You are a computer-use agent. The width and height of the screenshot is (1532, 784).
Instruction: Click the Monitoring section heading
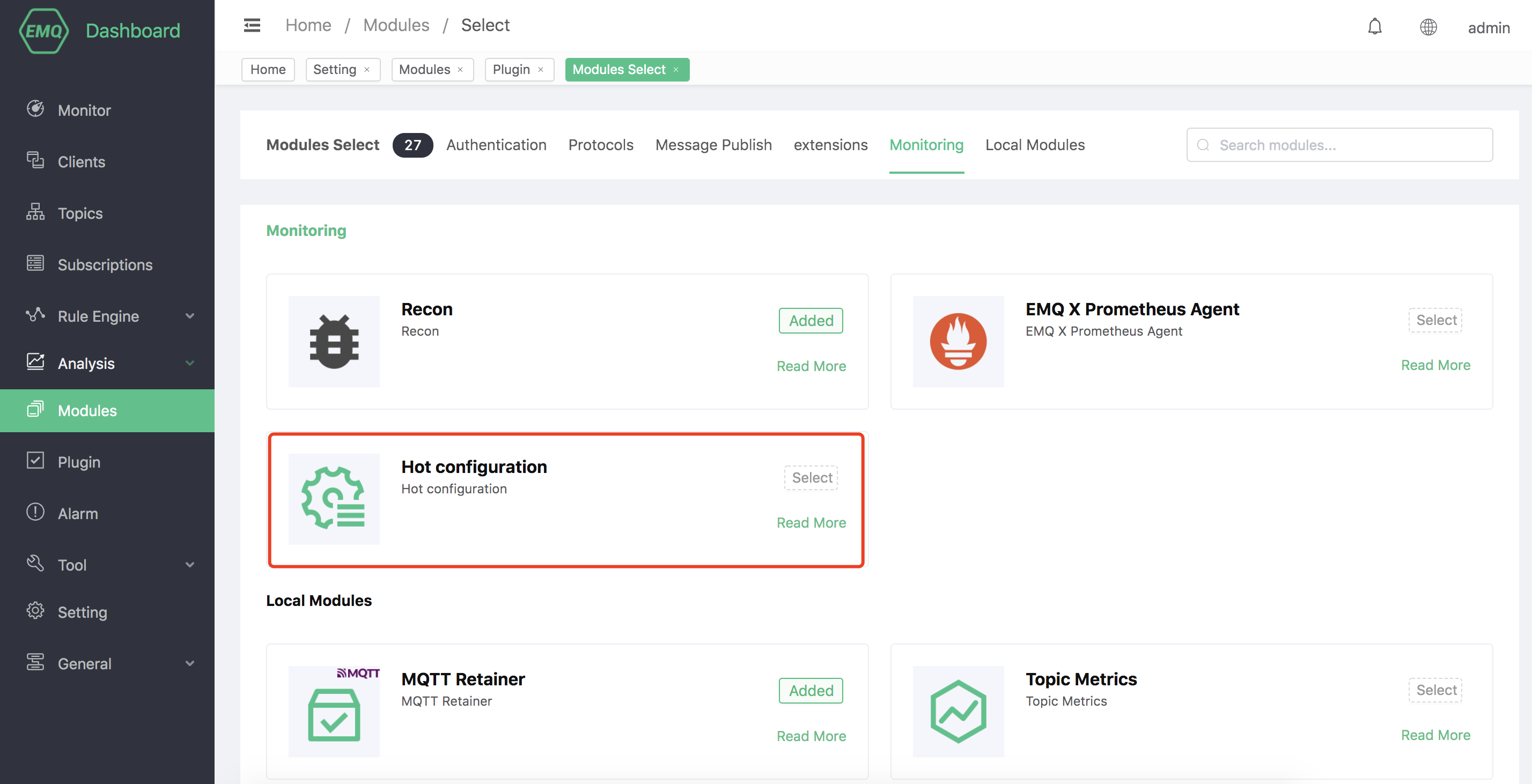306,231
